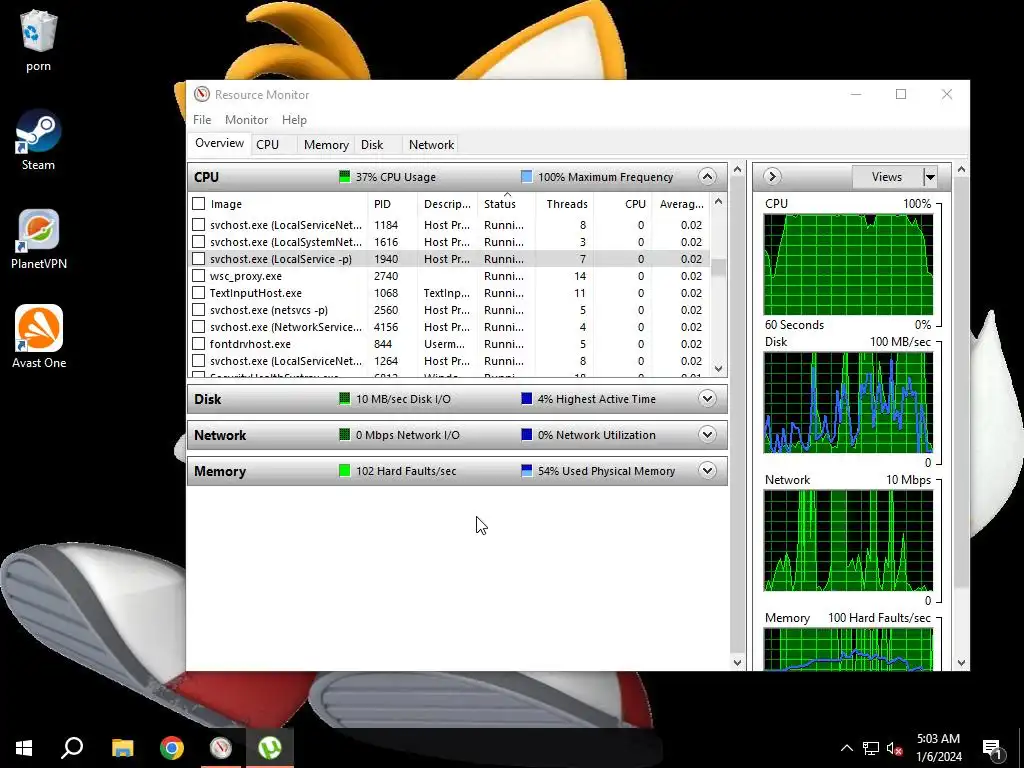Screen dimensions: 1024x768
Task: Click the blue Maximum Frequency indicator square
Action: [x=526, y=177]
